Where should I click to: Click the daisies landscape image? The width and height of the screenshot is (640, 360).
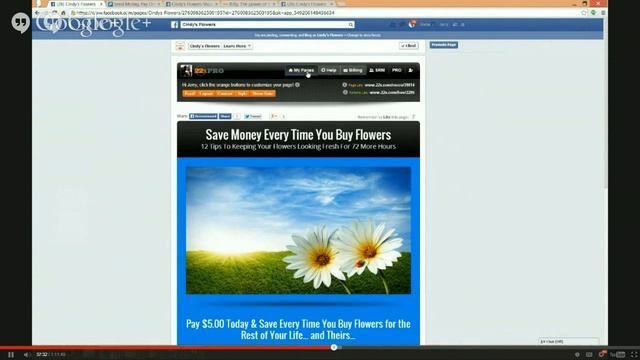point(298,230)
